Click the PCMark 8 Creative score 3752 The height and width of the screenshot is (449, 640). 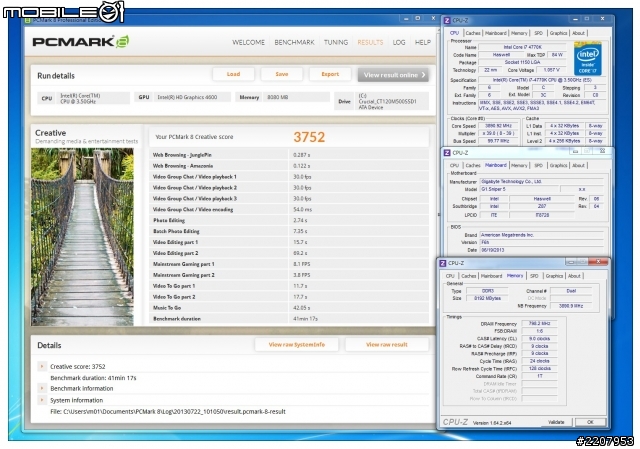tap(309, 137)
